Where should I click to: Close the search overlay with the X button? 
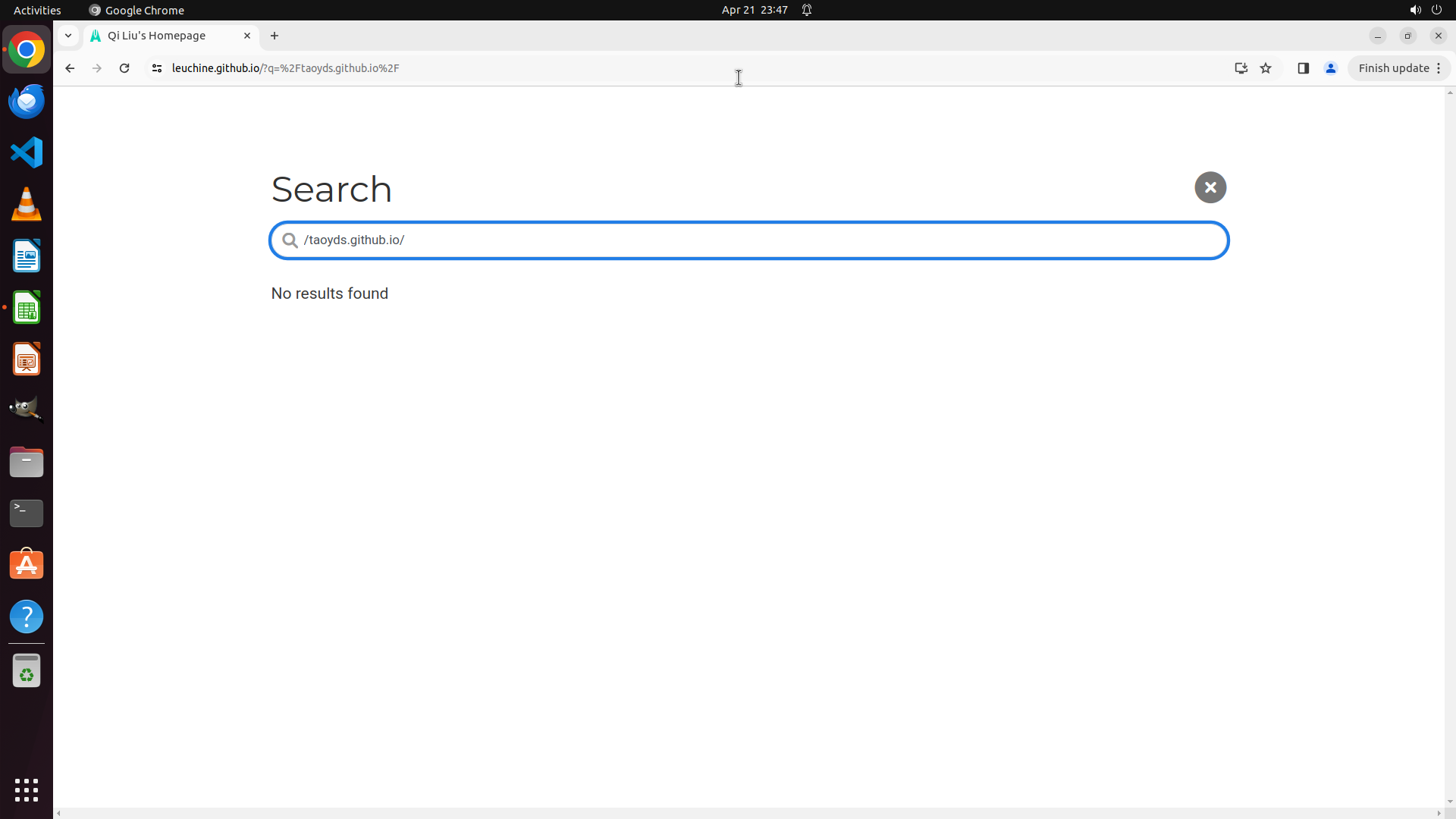coord(1210,187)
